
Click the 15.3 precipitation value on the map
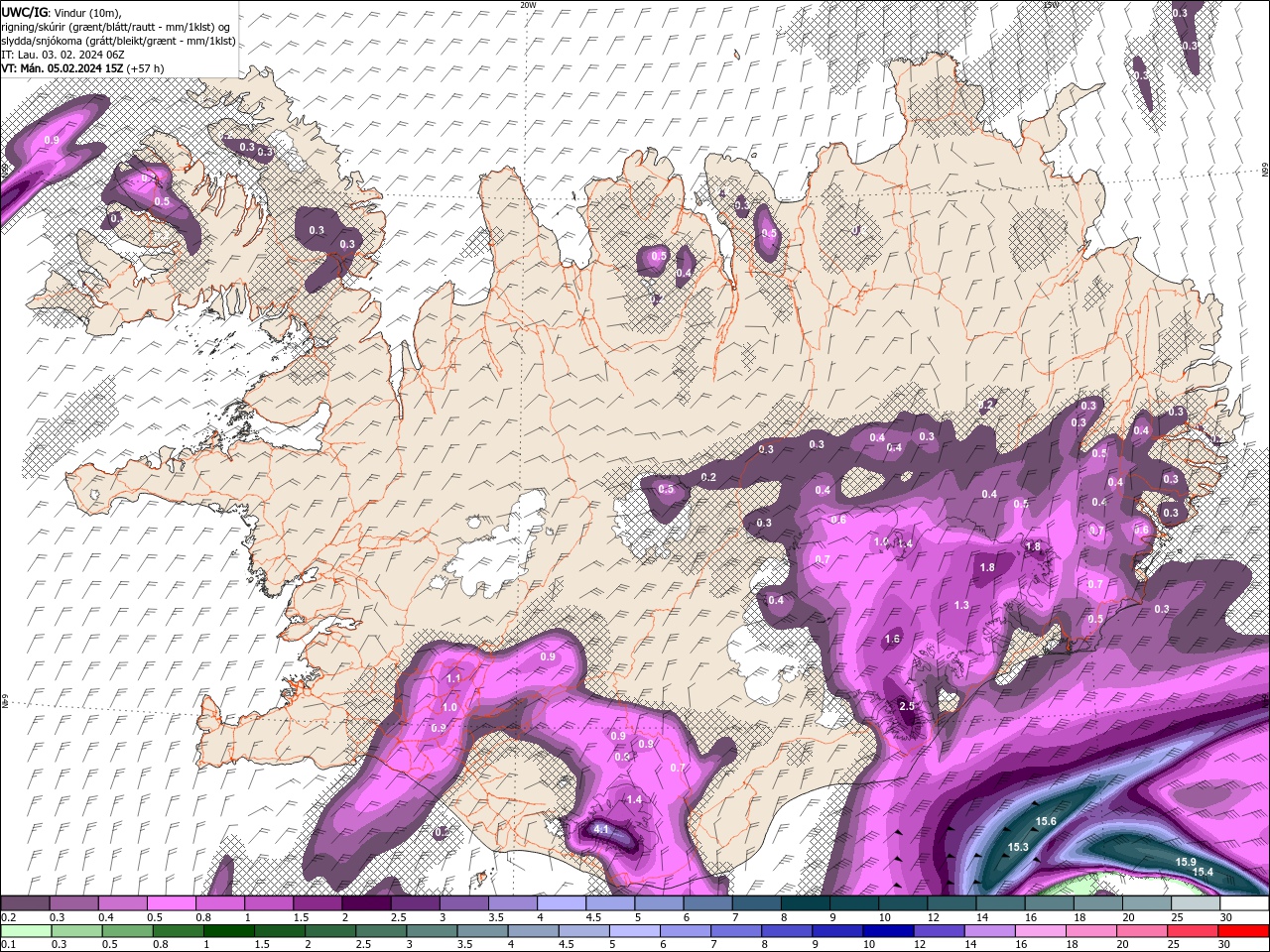point(1018,846)
